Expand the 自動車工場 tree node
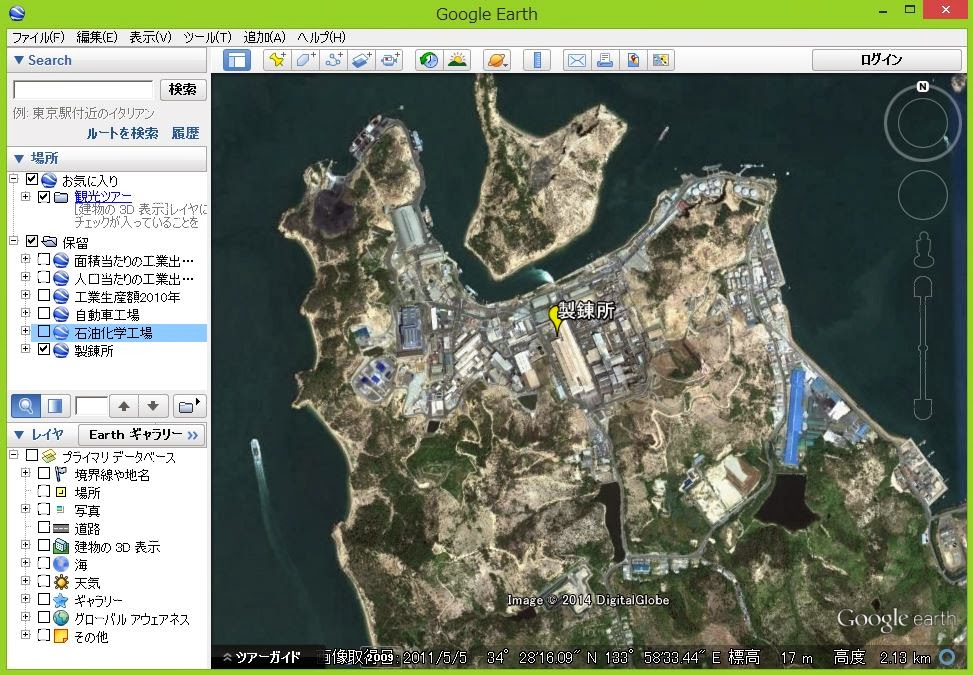 click(25, 313)
